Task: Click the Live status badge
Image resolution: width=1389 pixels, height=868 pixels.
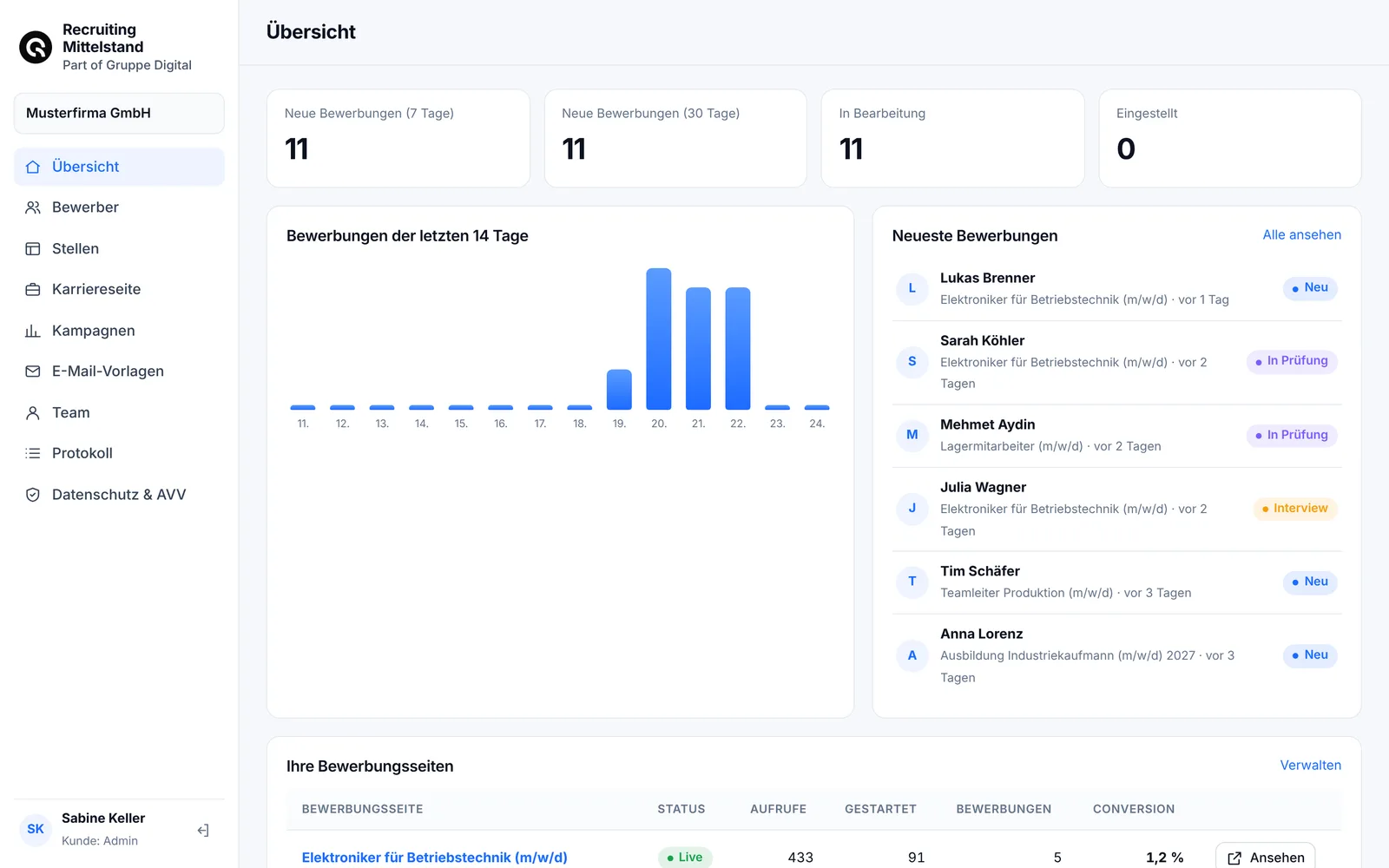Action: tap(685, 858)
